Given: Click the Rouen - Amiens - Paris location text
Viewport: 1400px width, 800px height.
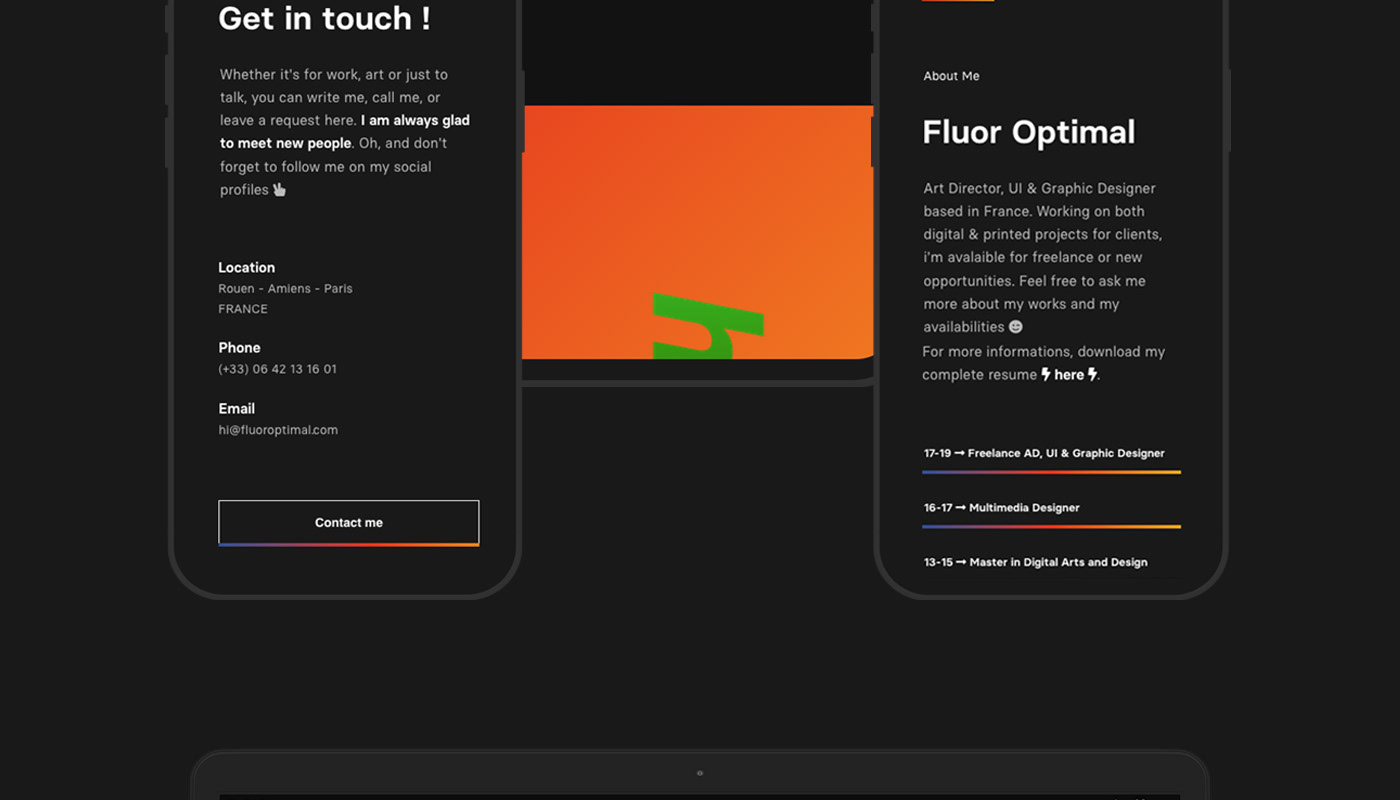Looking at the screenshot, I should pos(285,288).
